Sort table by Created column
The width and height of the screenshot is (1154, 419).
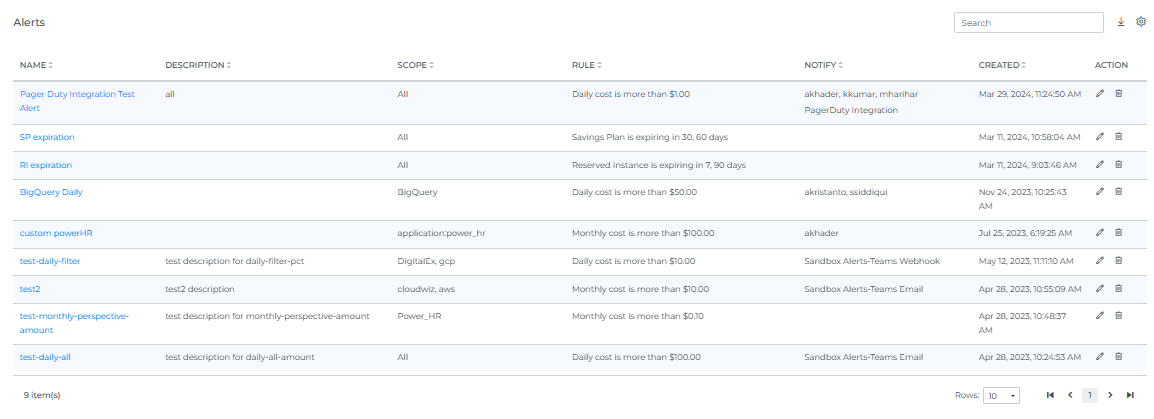1003,65
